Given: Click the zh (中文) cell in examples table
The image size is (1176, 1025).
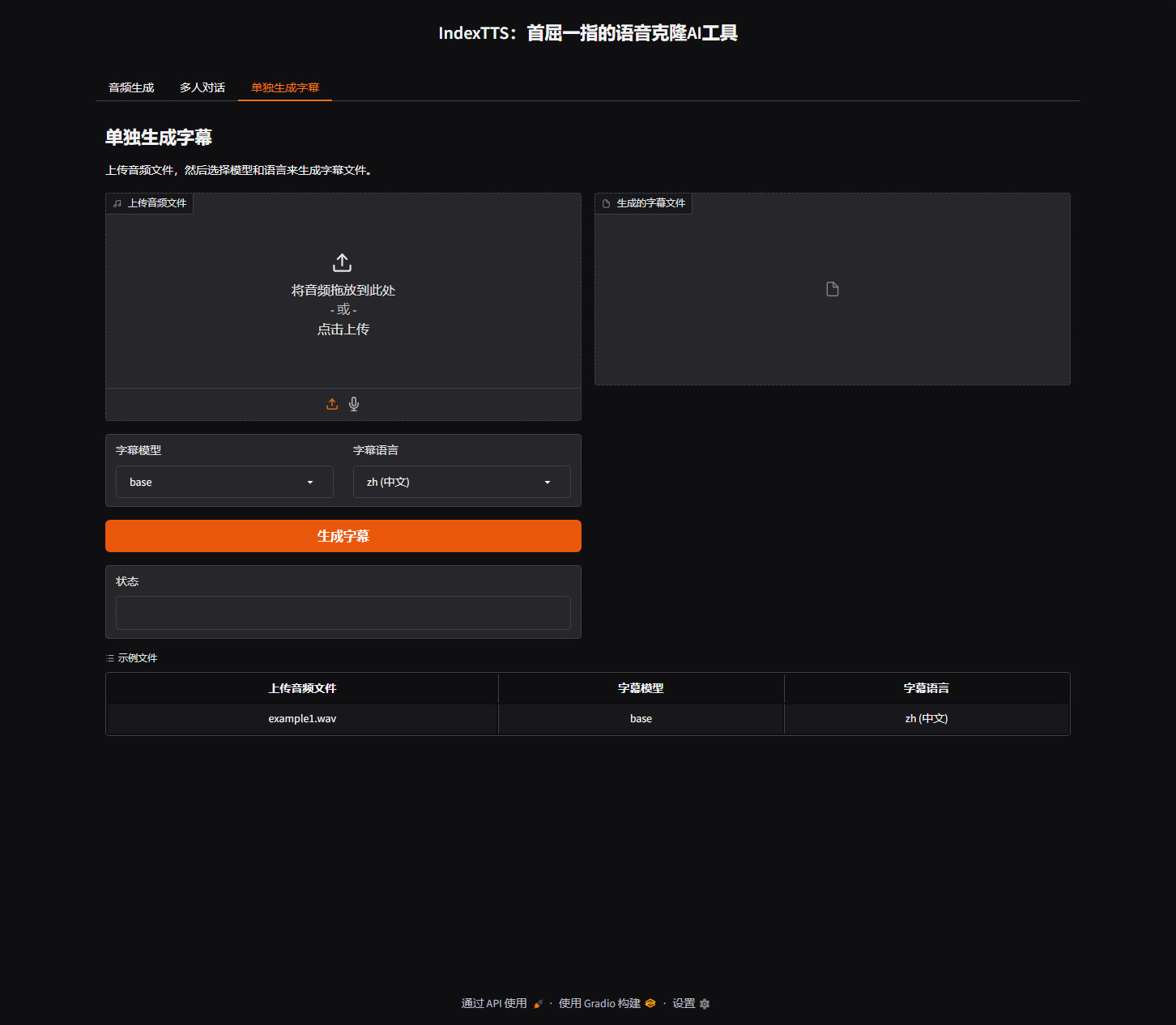Looking at the screenshot, I should pyautogui.click(x=927, y=719).
